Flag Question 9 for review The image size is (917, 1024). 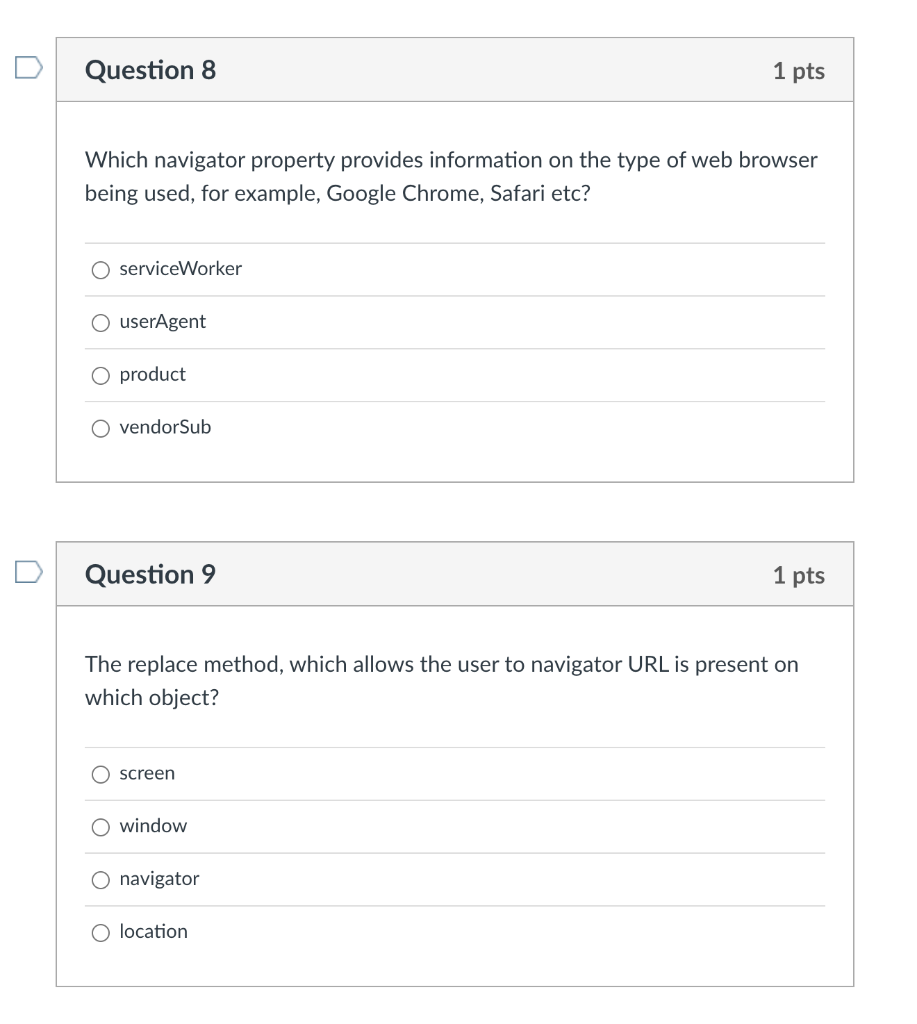tap(29, 573)
